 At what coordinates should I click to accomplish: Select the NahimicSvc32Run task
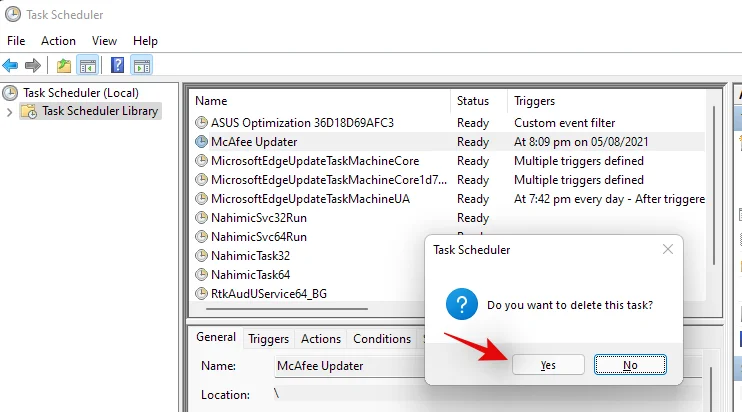259,218
